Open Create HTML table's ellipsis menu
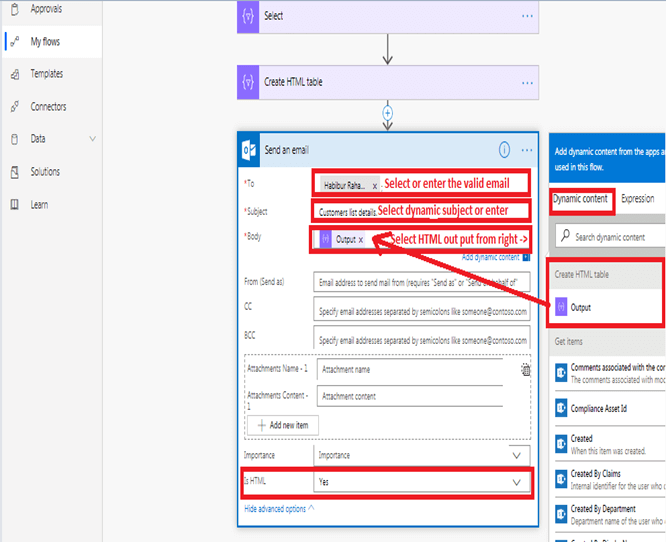Viewport: 666px width, 542px height. pyautogui.click(x=527, y=83)
